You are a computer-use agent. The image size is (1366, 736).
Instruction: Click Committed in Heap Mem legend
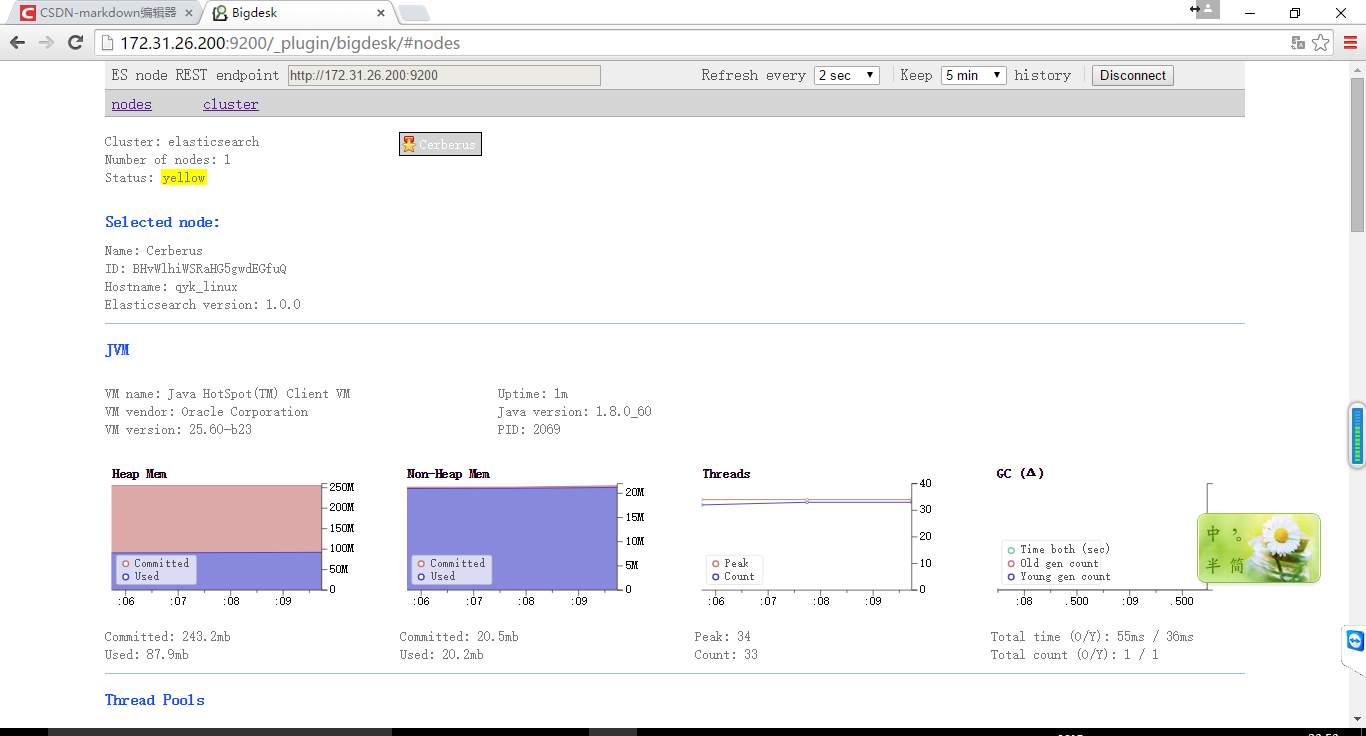point(161,563)
